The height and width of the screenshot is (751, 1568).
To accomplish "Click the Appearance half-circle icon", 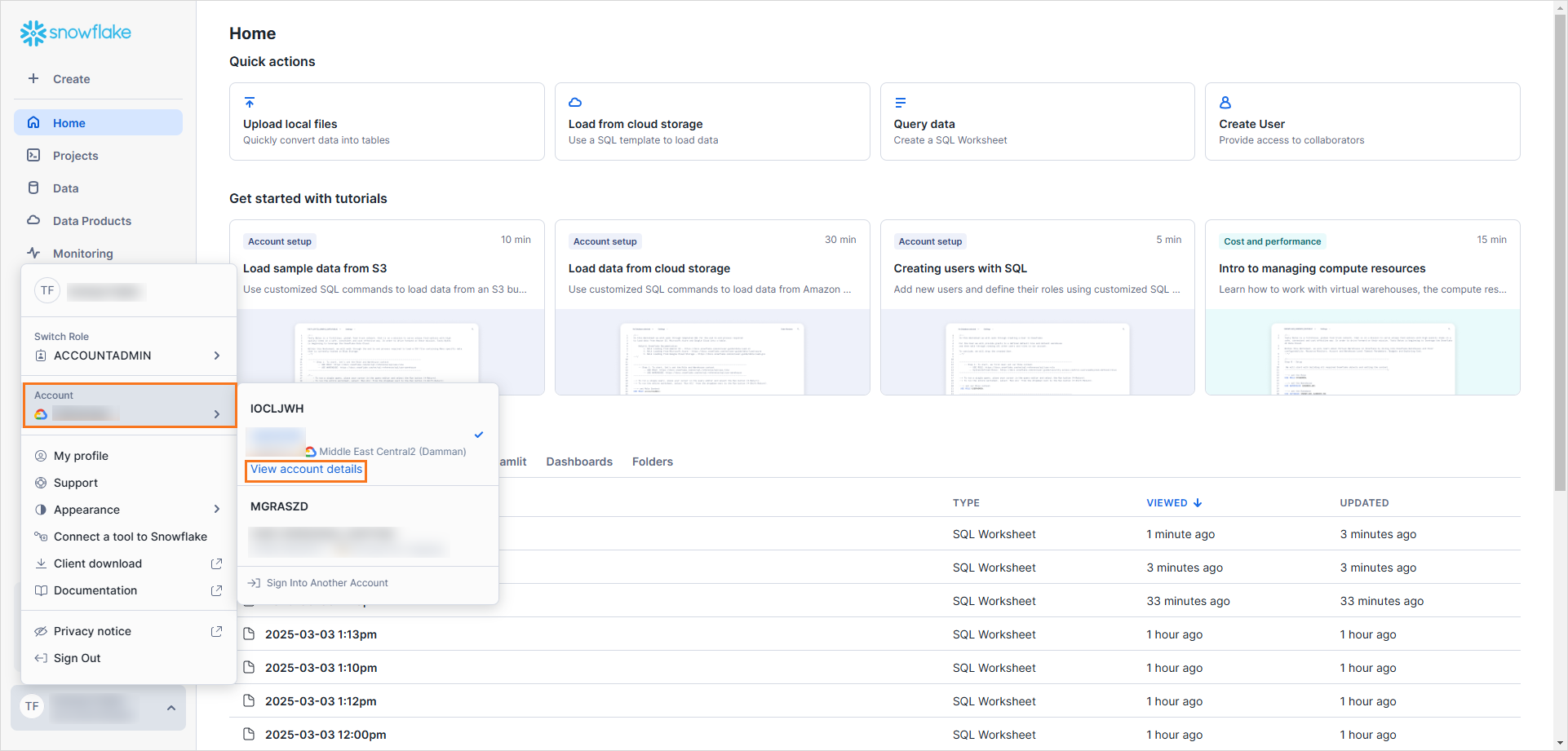I will pyautogui.click(x=41, y=510).
